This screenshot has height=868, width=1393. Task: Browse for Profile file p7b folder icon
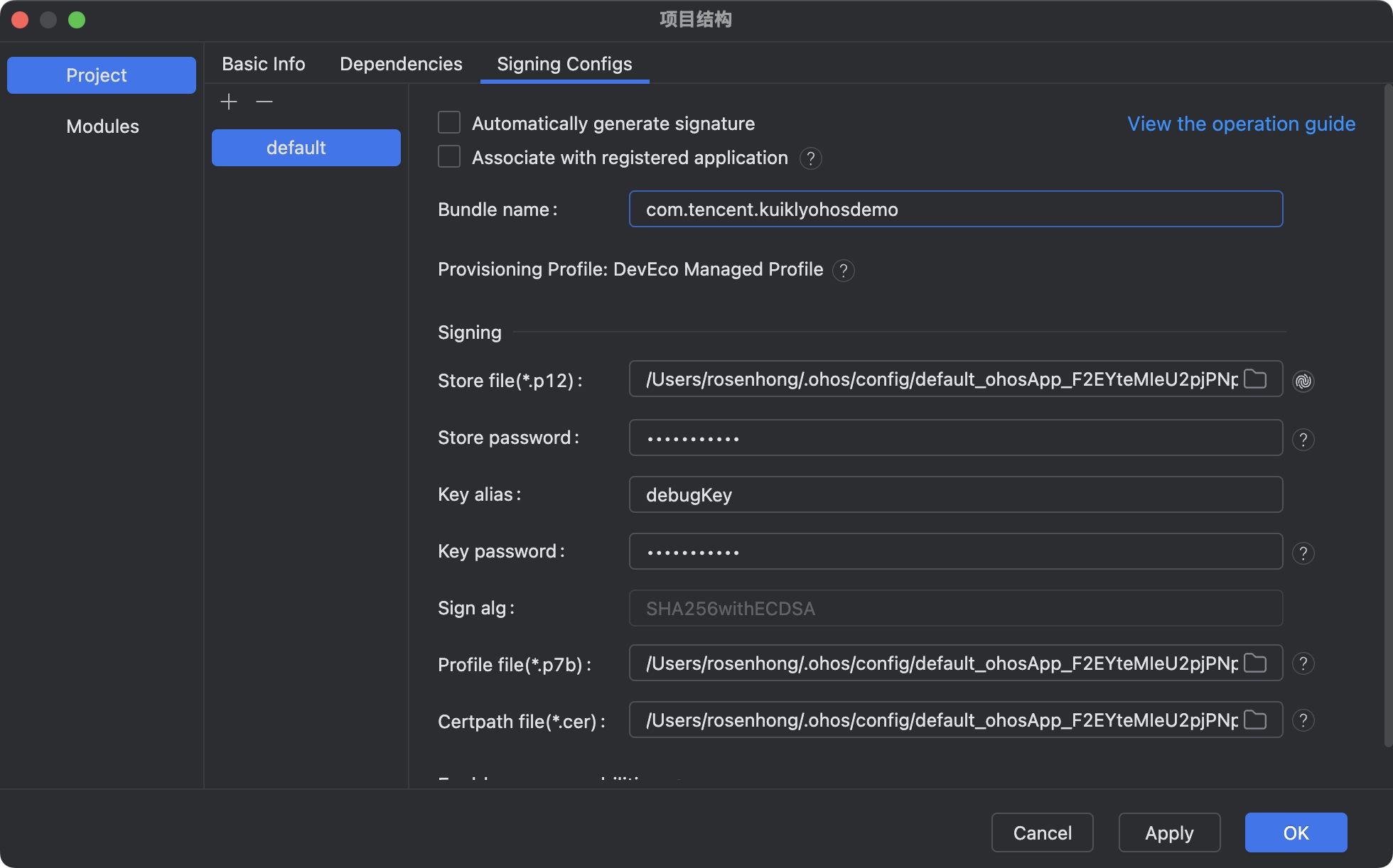click(x=1255, y=663)
